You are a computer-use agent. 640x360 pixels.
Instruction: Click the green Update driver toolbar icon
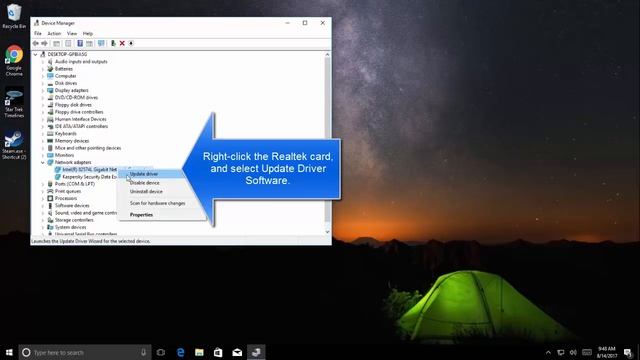coord(113,43)
